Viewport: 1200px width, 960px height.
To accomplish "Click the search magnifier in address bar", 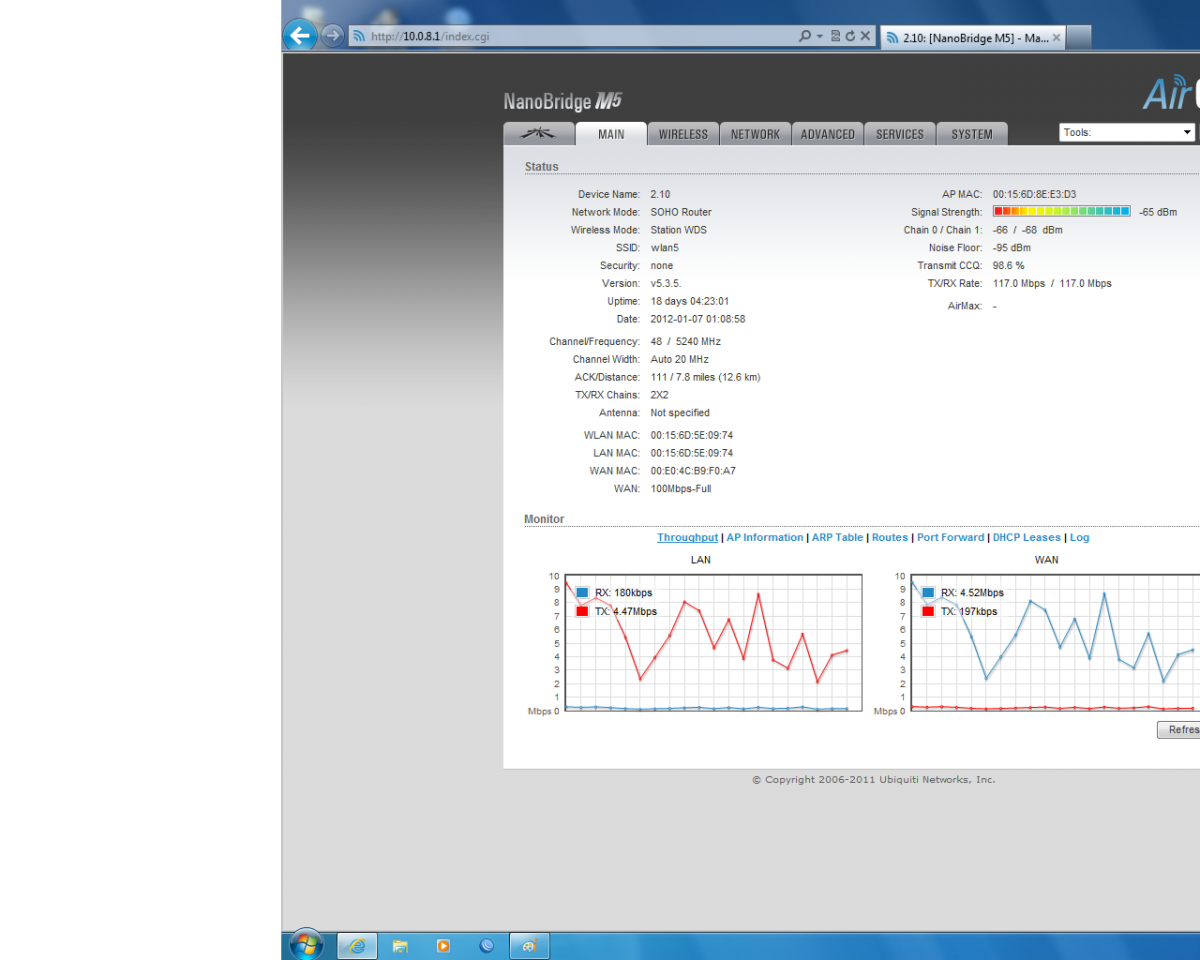I will click(805, 36).
